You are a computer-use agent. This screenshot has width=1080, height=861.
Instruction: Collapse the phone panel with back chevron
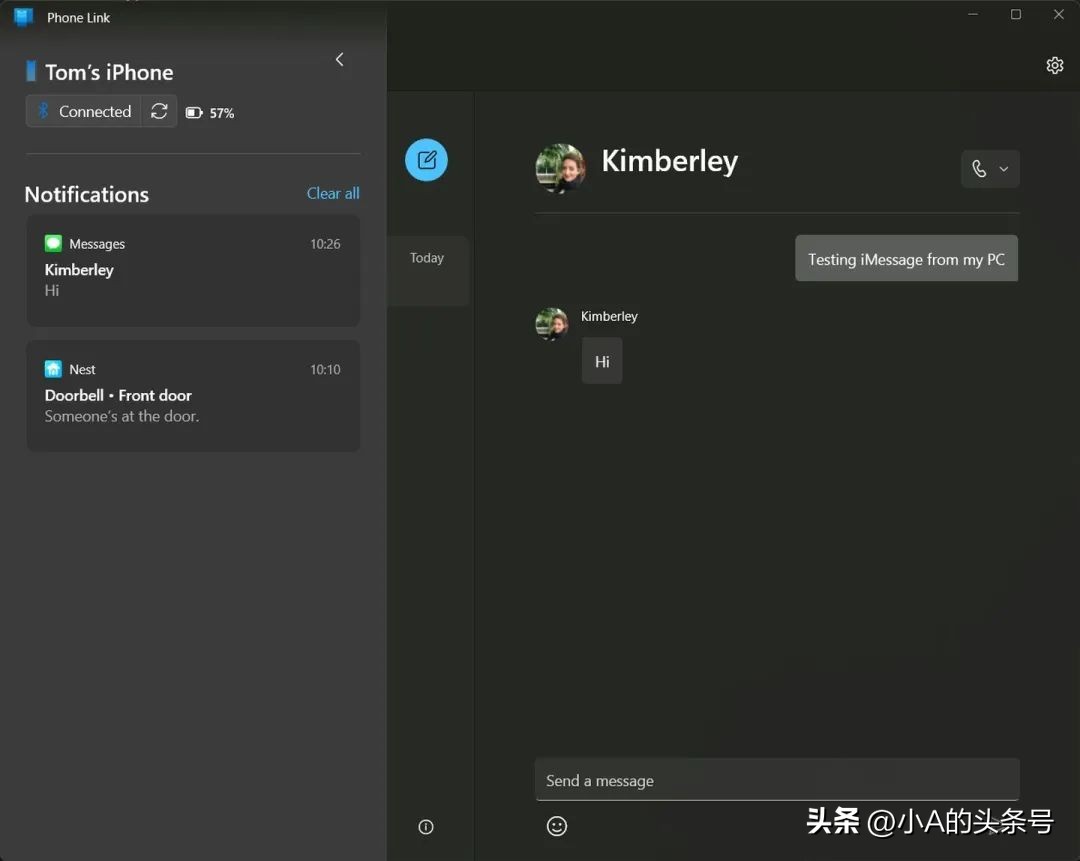(340, 60)
